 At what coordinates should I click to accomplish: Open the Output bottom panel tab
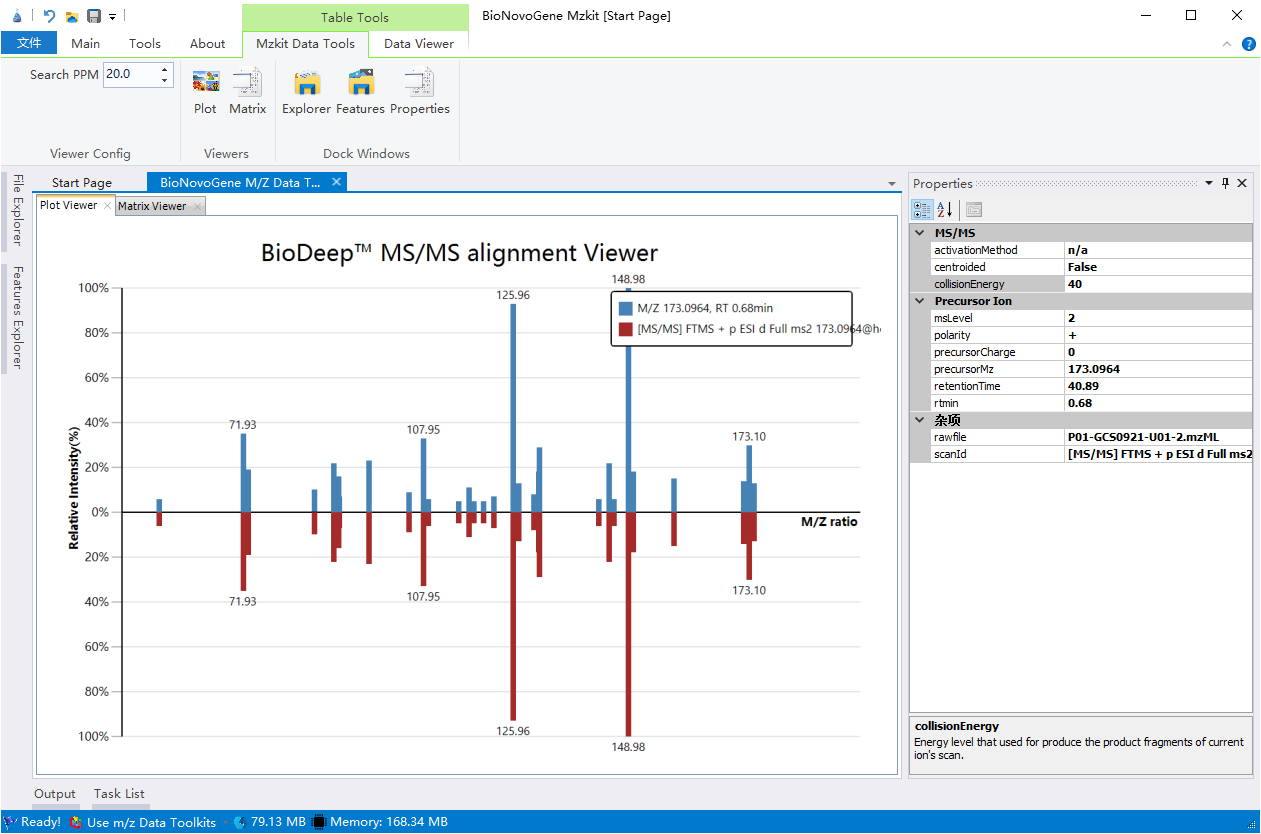point(55,794)
